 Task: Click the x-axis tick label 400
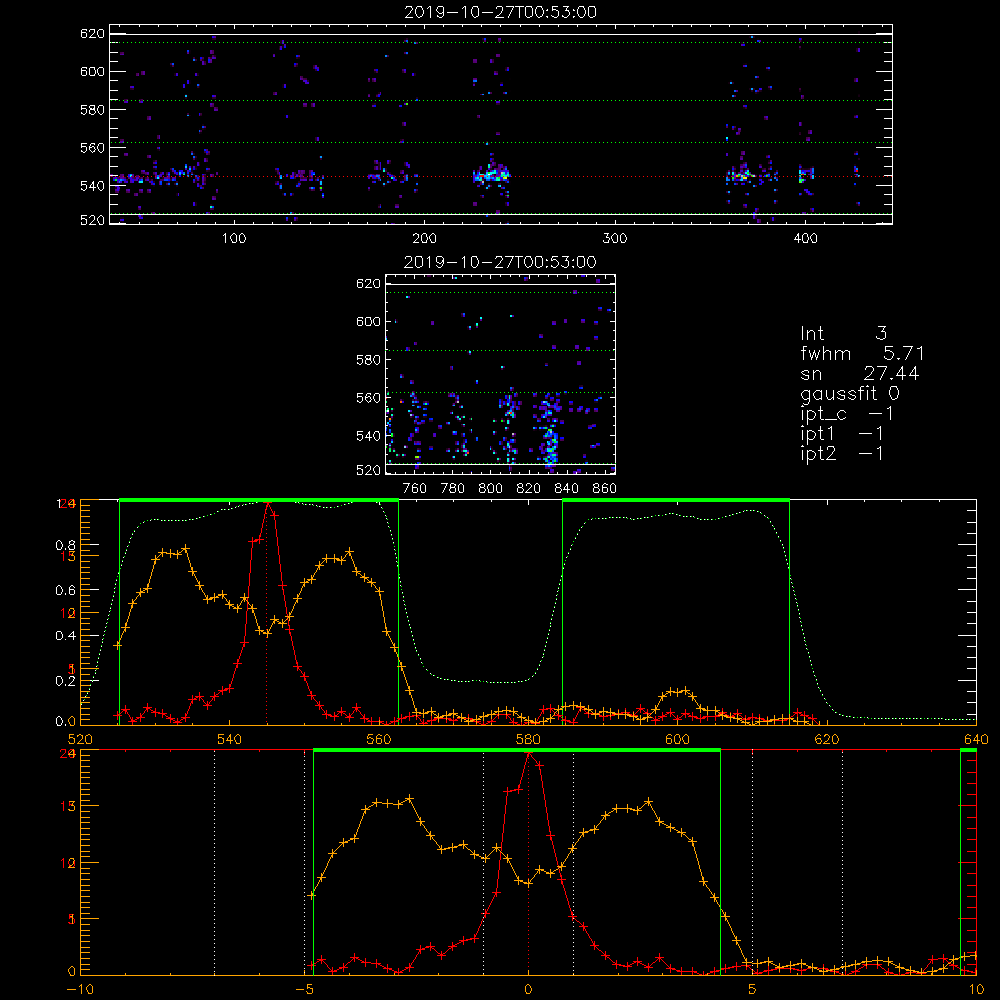(805, 239)
